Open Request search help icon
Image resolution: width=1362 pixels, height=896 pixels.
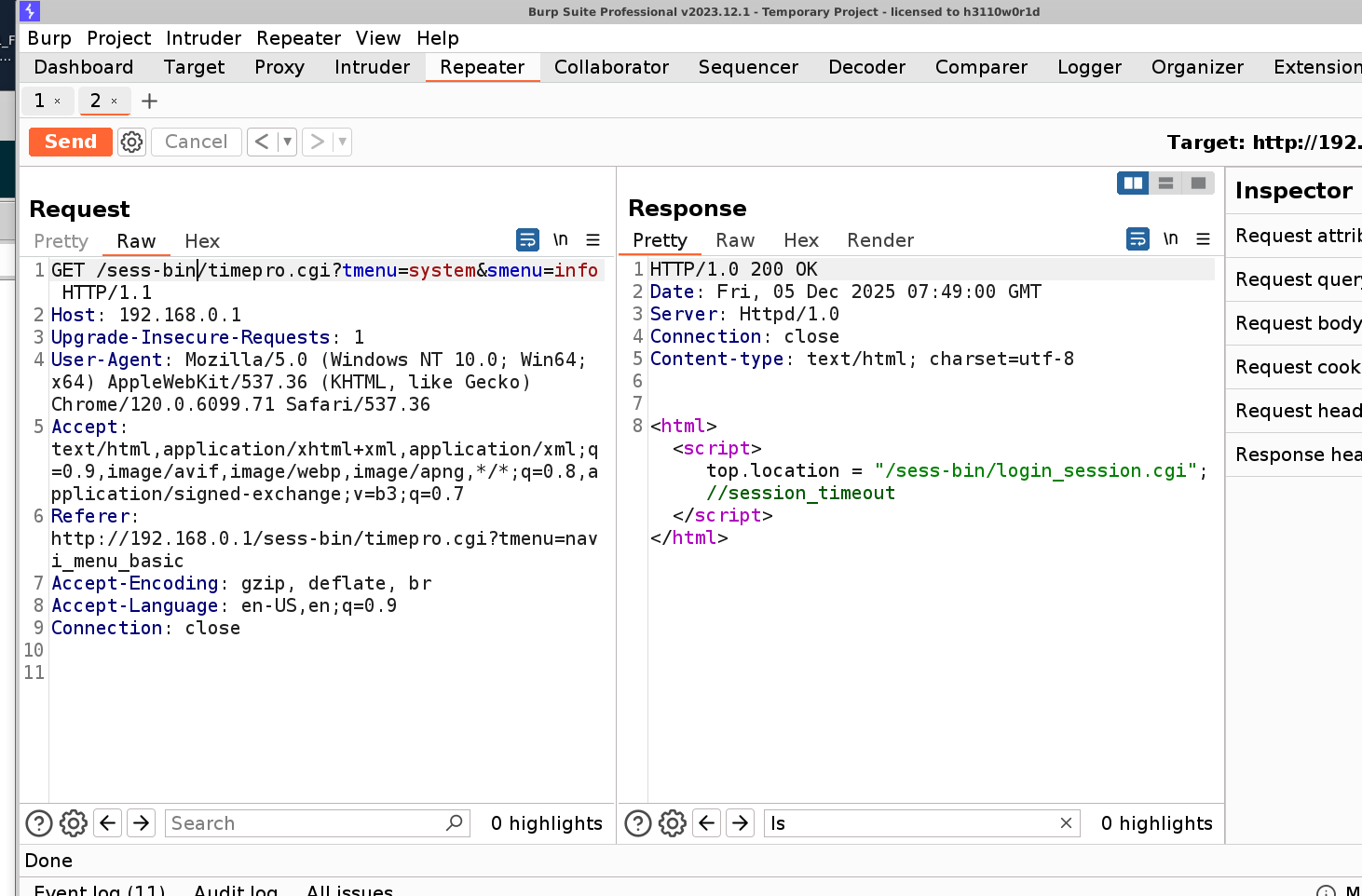[39, 823]
